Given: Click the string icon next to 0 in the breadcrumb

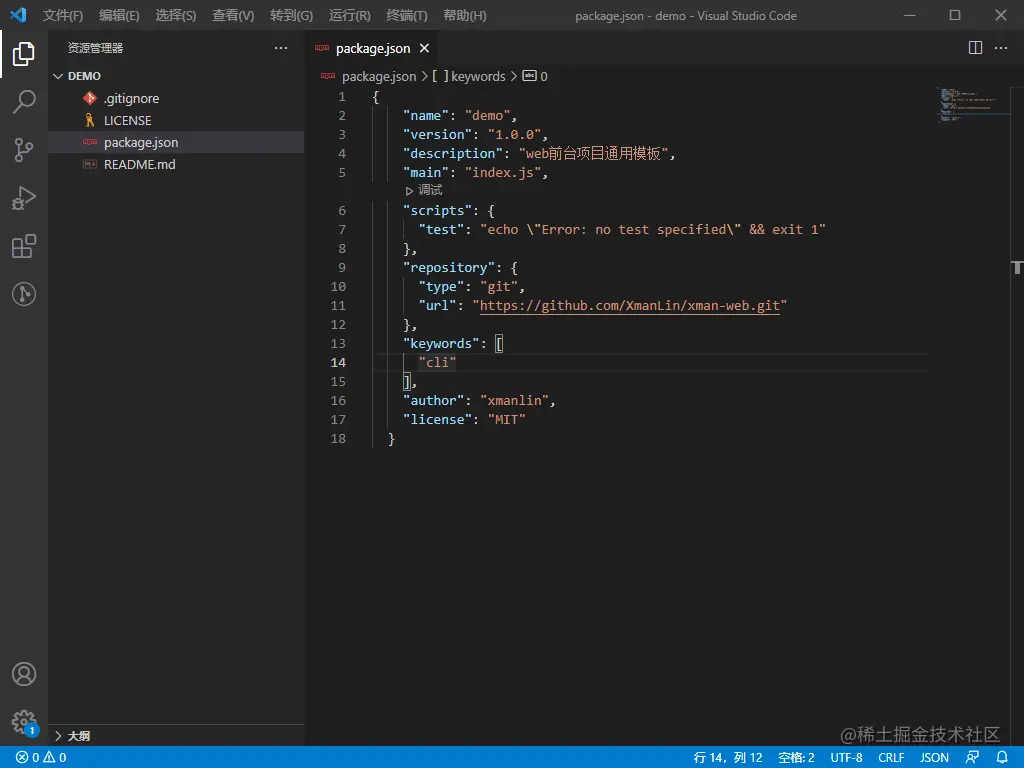Looking at the screenshot, I should [529, 76].
